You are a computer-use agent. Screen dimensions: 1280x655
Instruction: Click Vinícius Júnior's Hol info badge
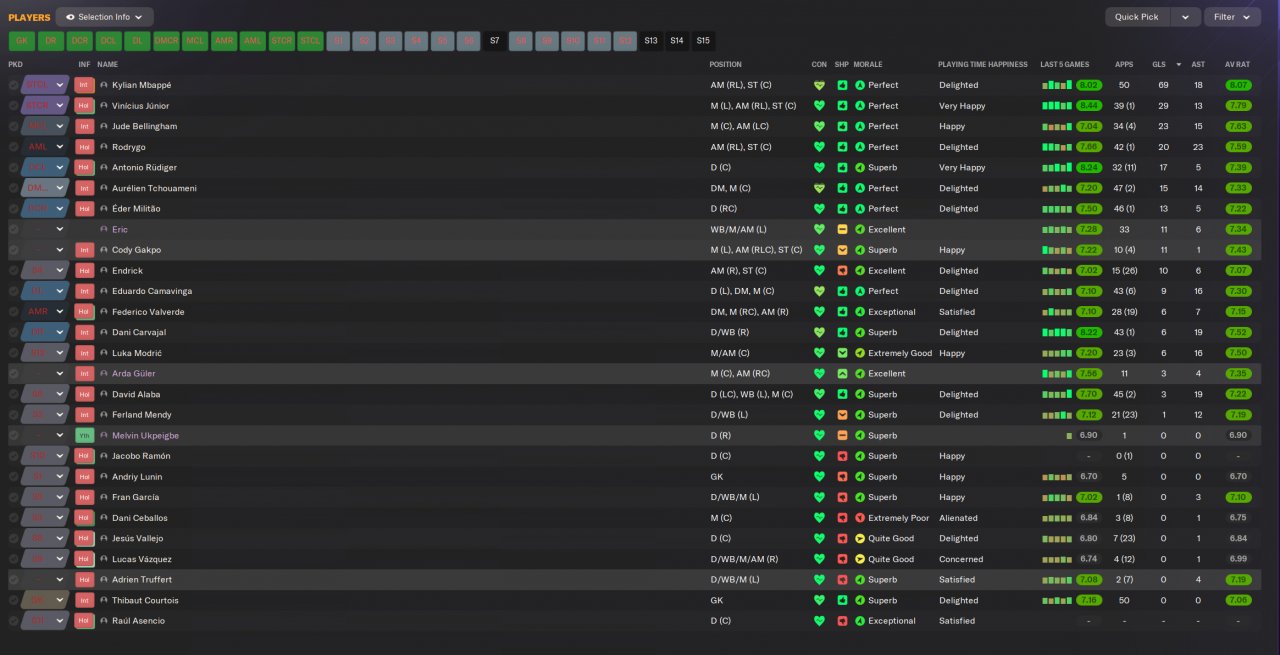click(x=84, y=106)
